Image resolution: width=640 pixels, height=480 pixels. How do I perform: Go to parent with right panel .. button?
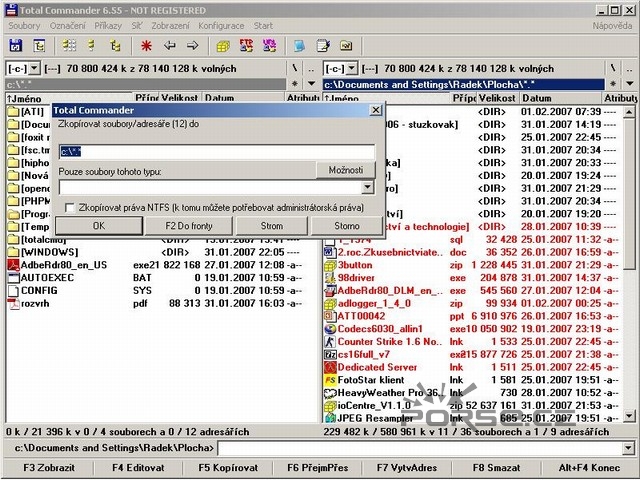[x=630, y=68]
